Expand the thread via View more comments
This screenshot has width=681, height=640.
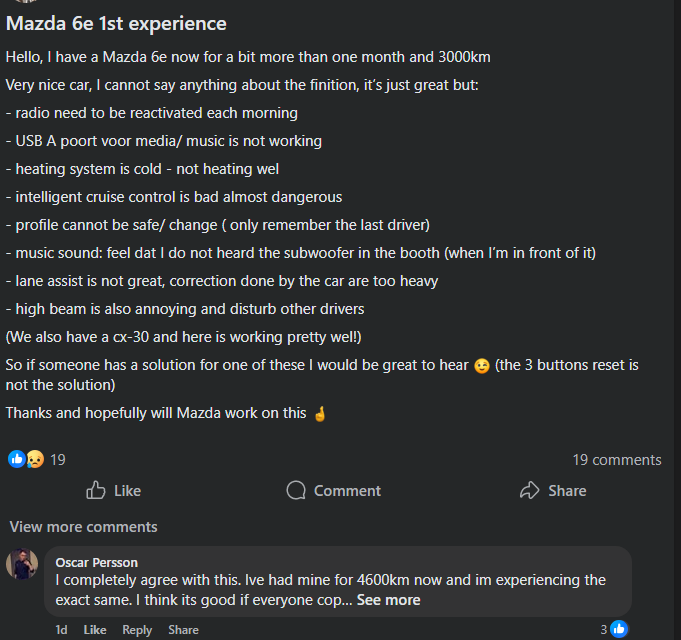84,526
